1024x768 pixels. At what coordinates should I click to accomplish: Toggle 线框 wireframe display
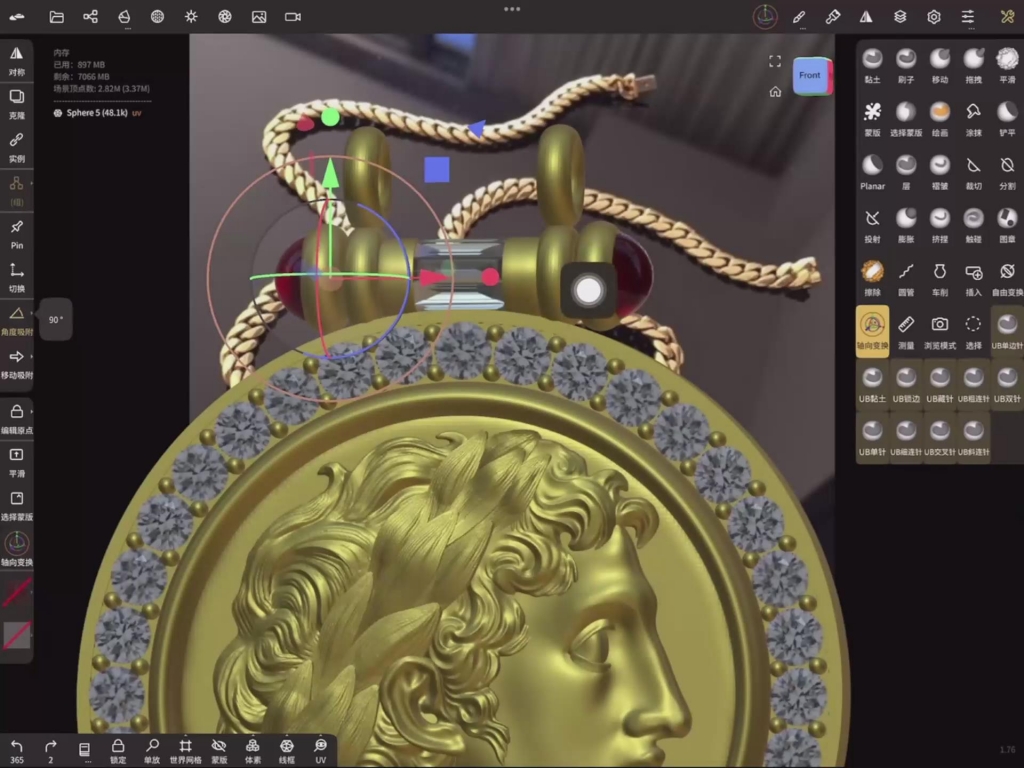pos(287,751)
